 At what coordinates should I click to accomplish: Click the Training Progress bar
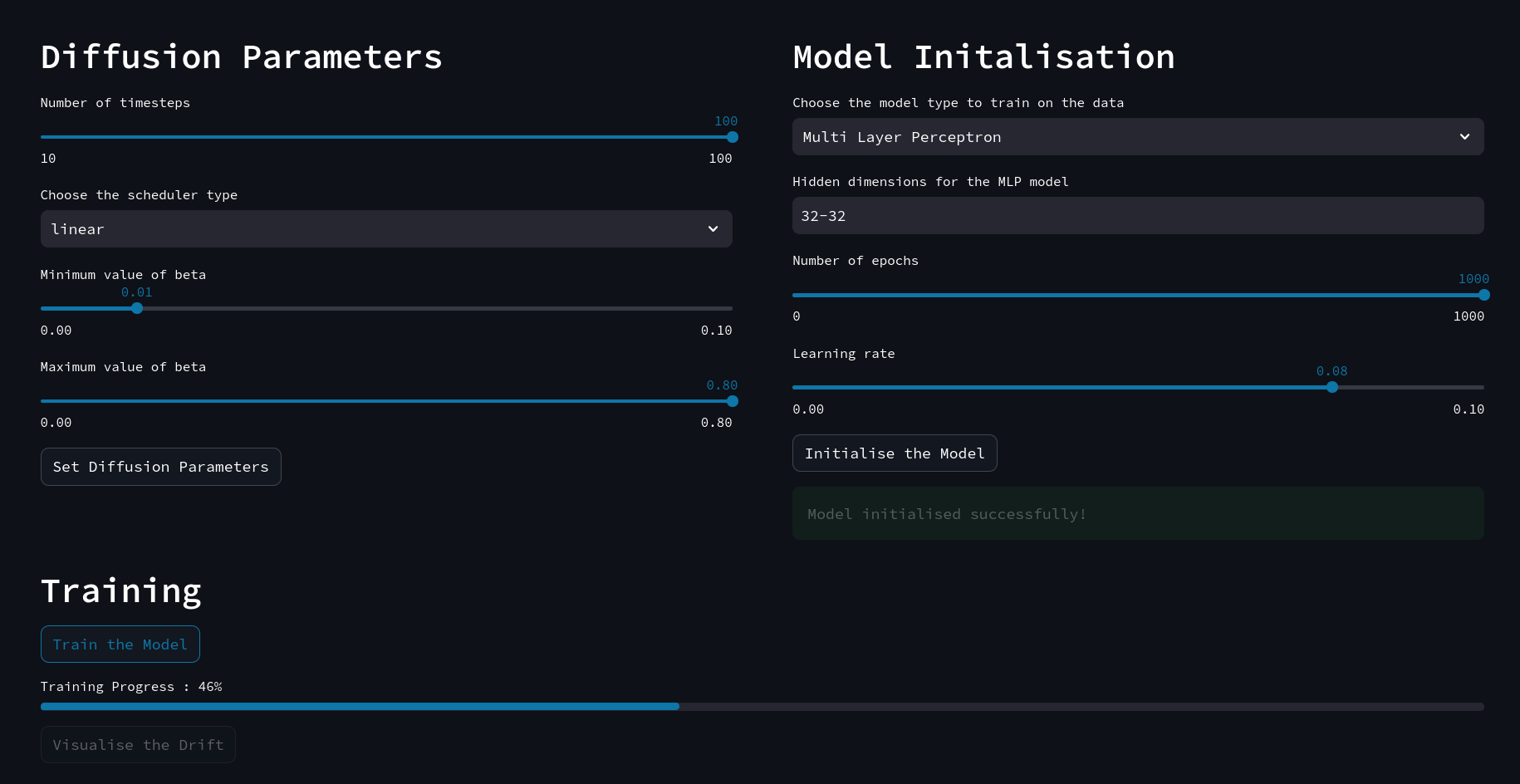pyautogui.click(x=762, y=707)
